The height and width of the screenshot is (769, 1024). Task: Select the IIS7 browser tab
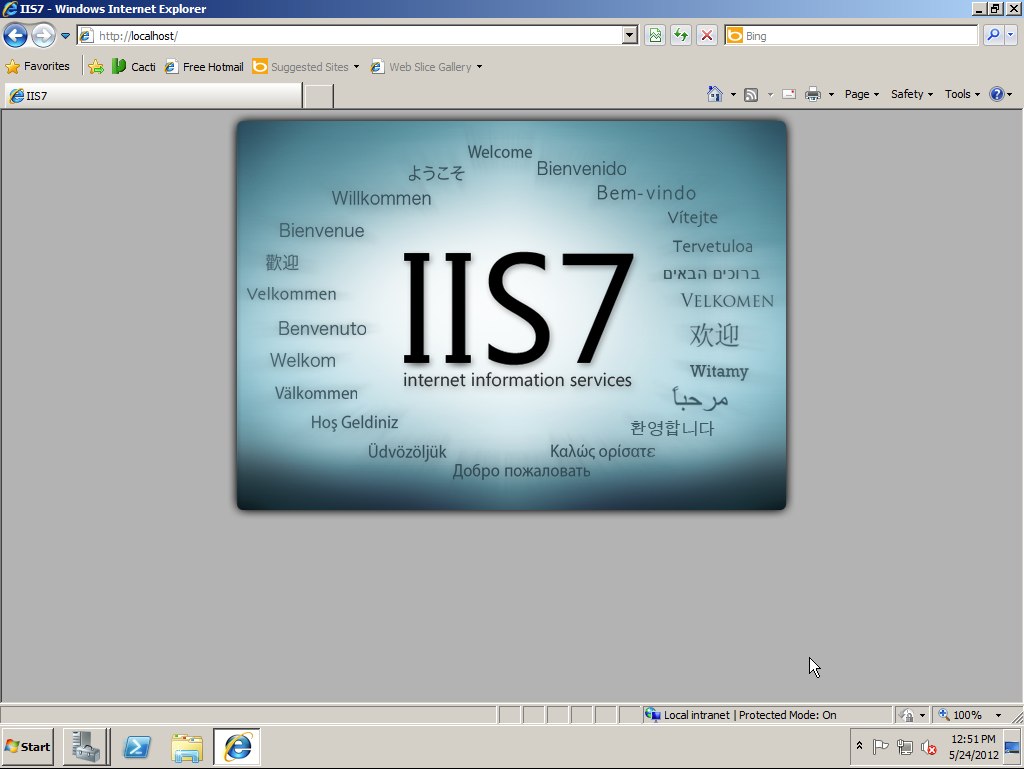click(153, 96)
